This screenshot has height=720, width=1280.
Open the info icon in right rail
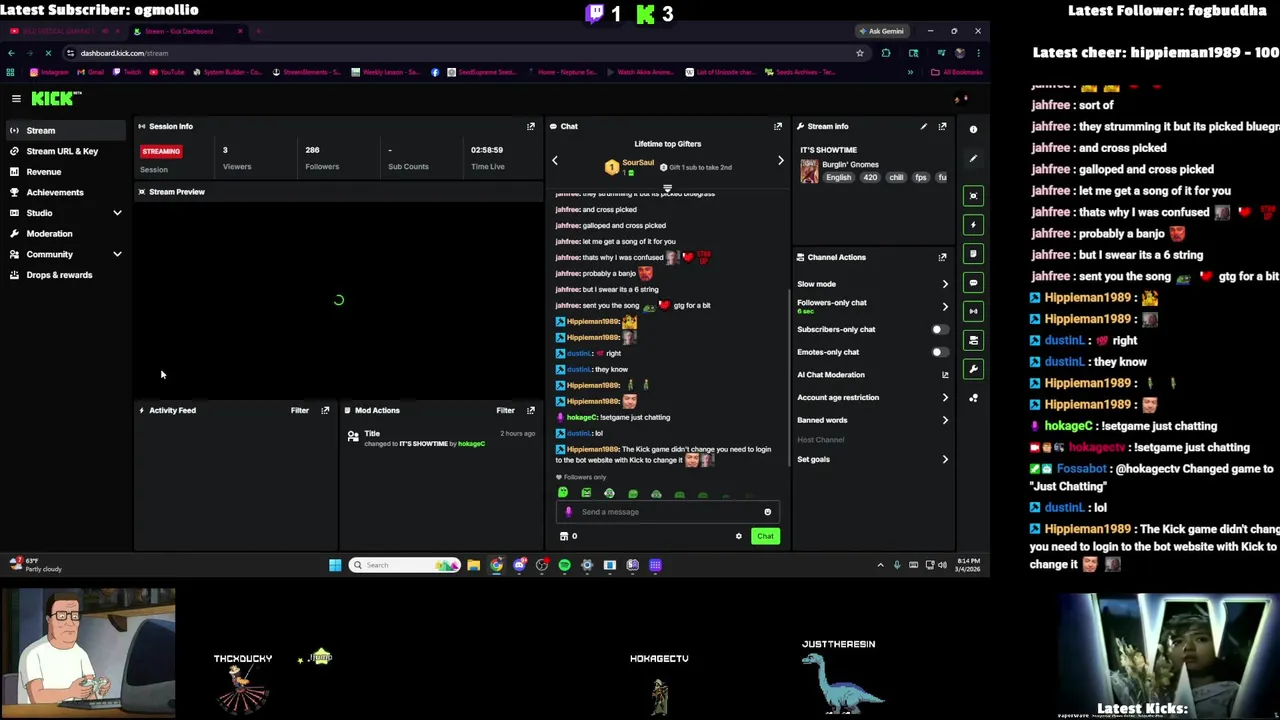(973, 129)
